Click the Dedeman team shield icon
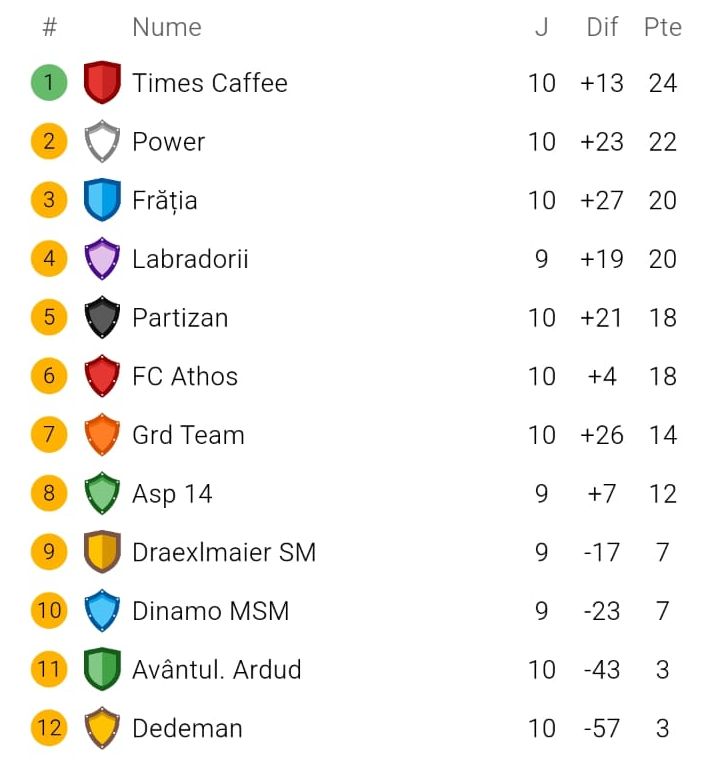Viewport: 716px width, 774px height. (102, 728)
